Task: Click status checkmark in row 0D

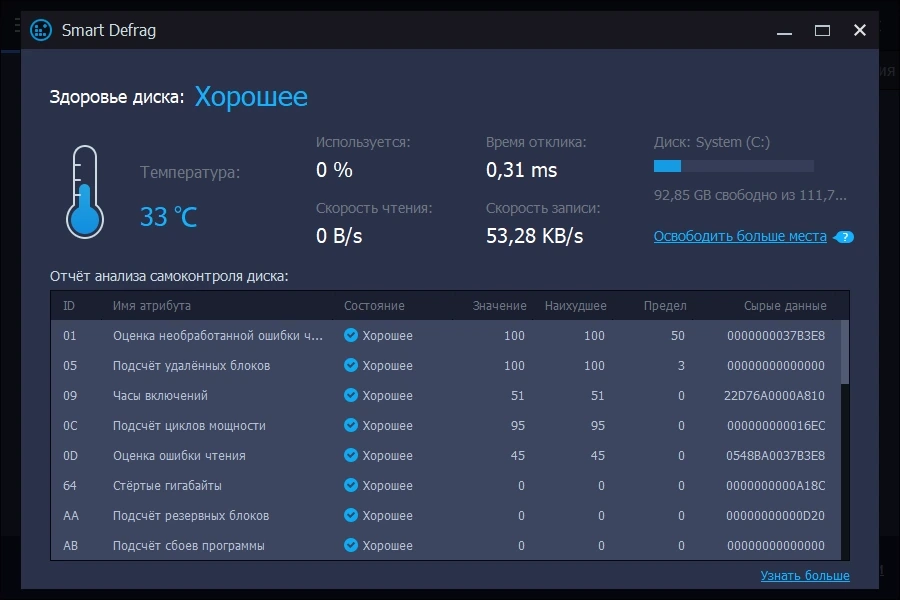Action: tap(351, 455)
